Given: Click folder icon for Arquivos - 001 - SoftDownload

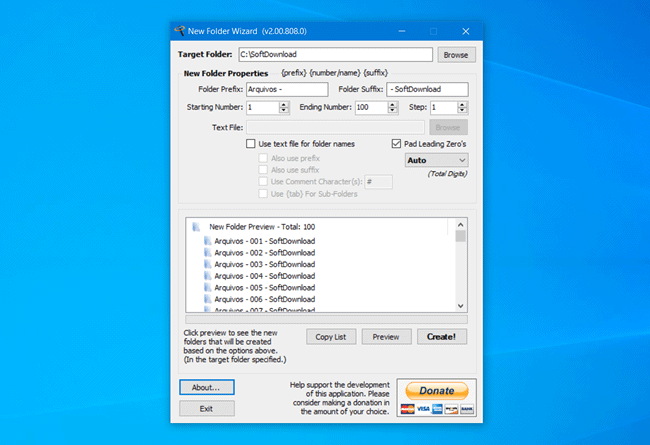Looking at the screenshot, I should 207,241.
